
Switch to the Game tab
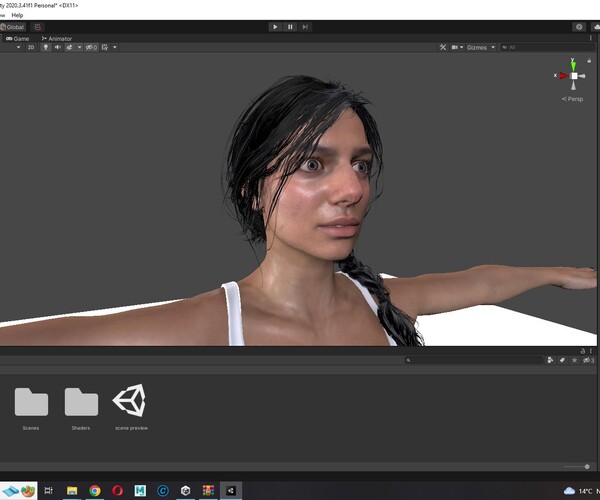[x=18, y=39]
